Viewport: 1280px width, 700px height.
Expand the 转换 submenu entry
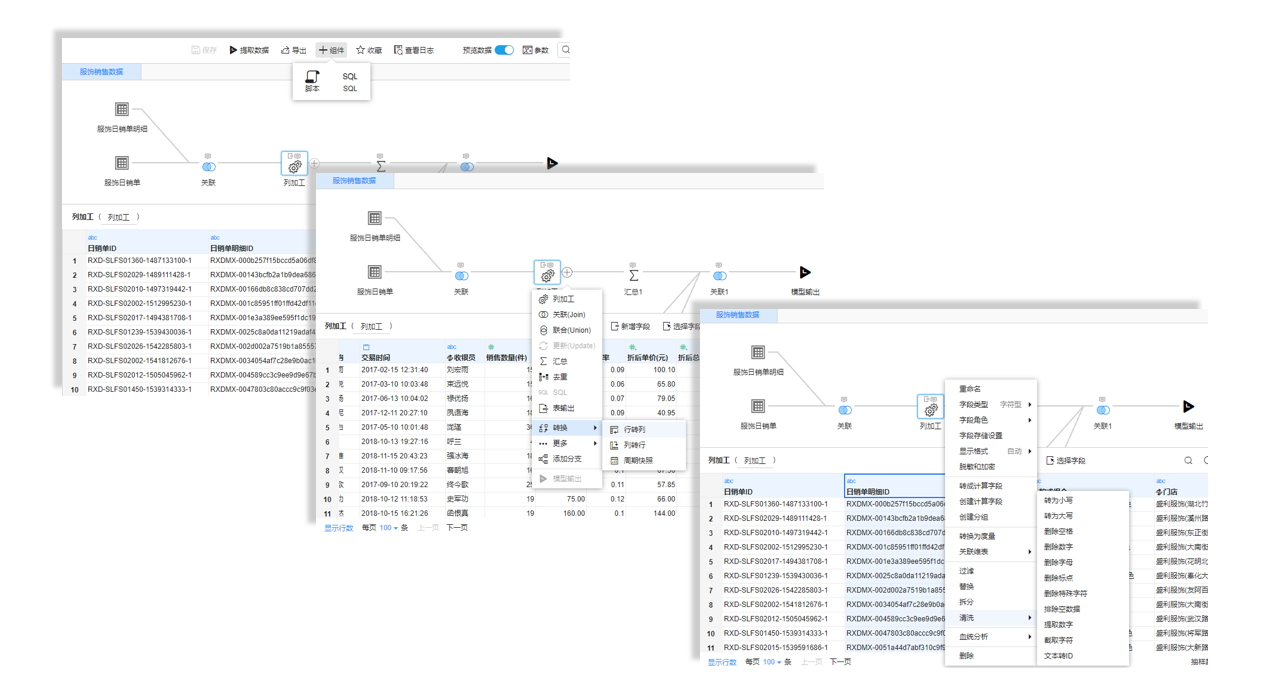tap(568, 428)
